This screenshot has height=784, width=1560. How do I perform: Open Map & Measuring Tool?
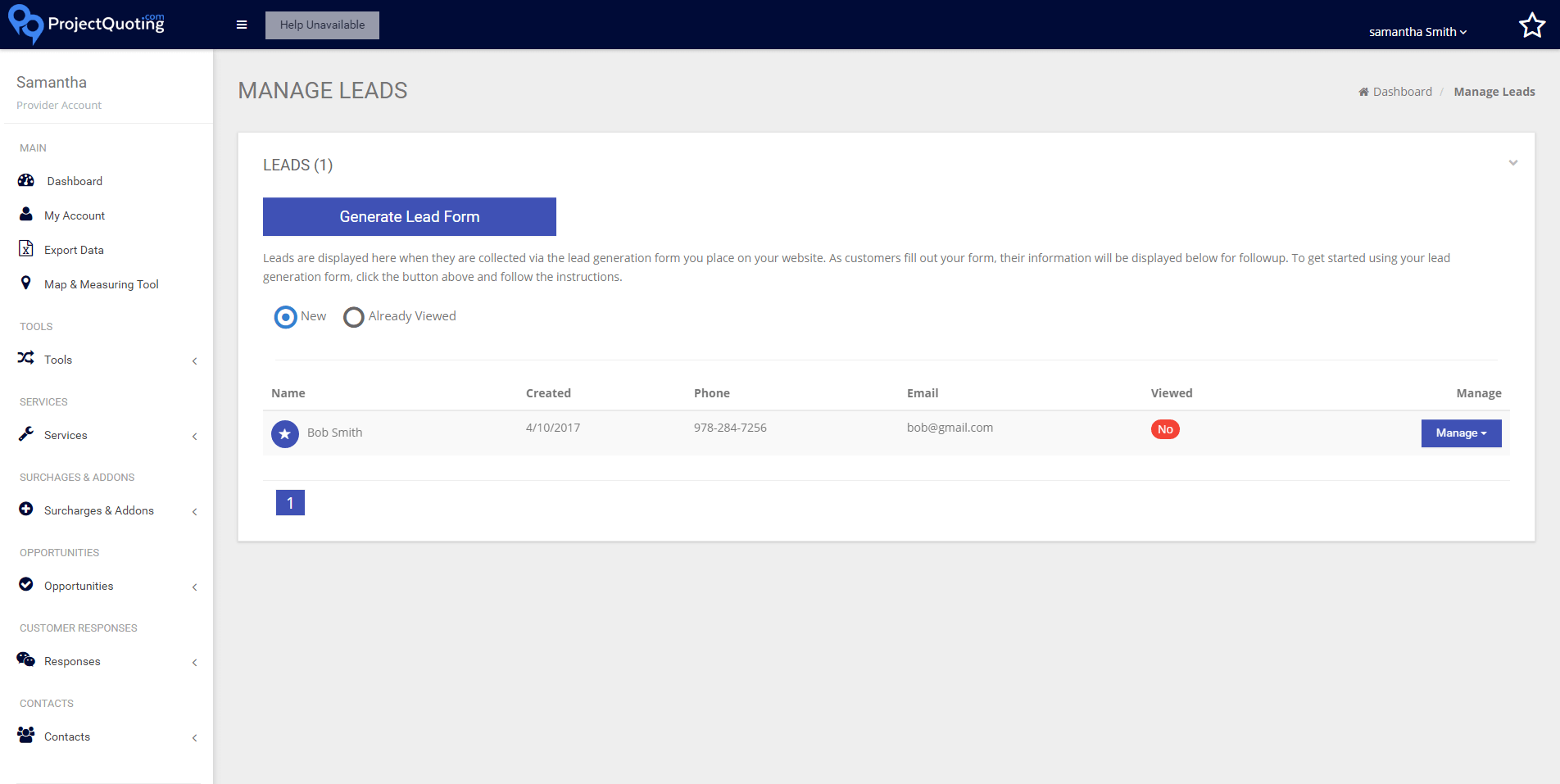point(102,284)
